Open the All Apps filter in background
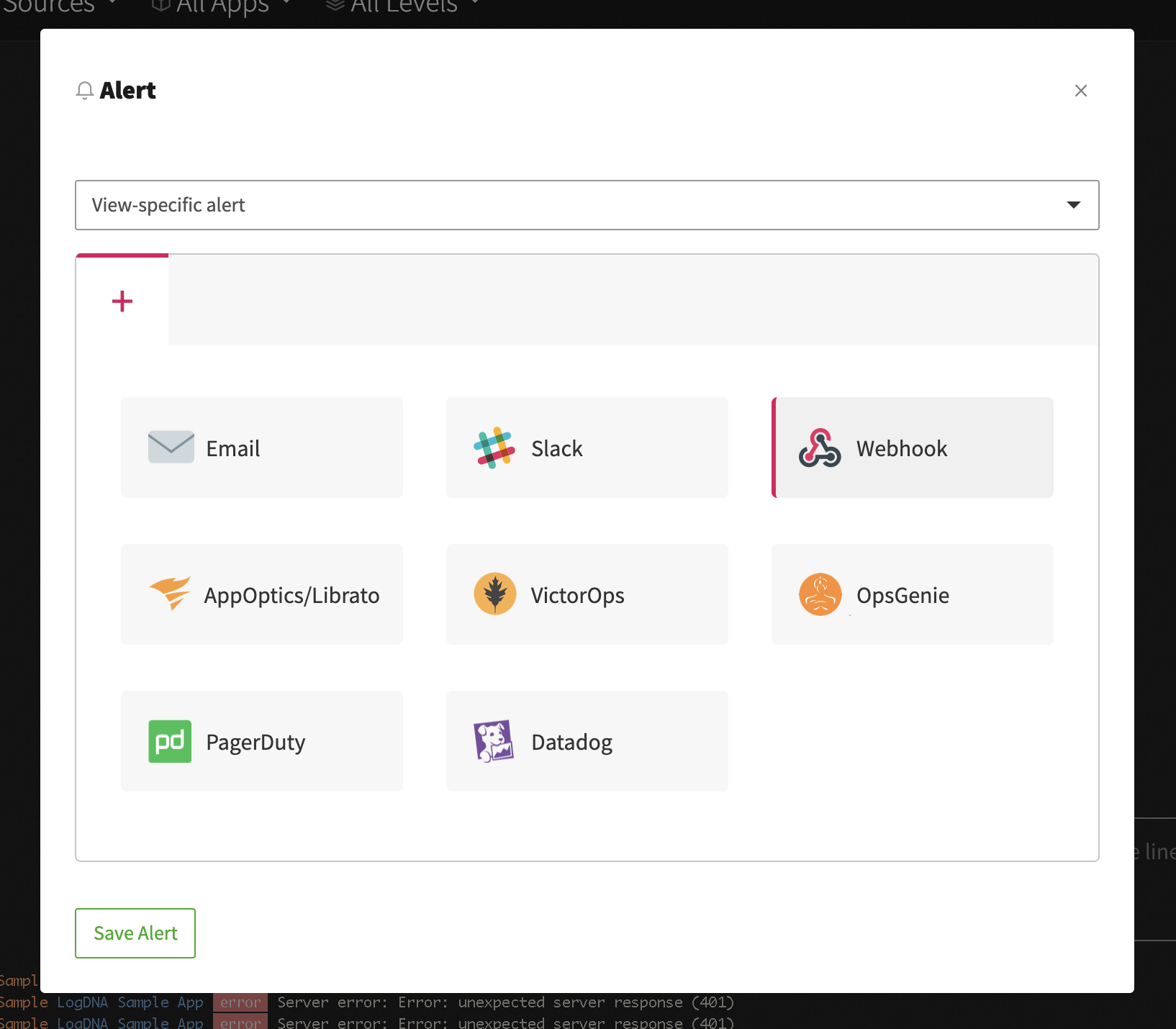 click(221, 7)
